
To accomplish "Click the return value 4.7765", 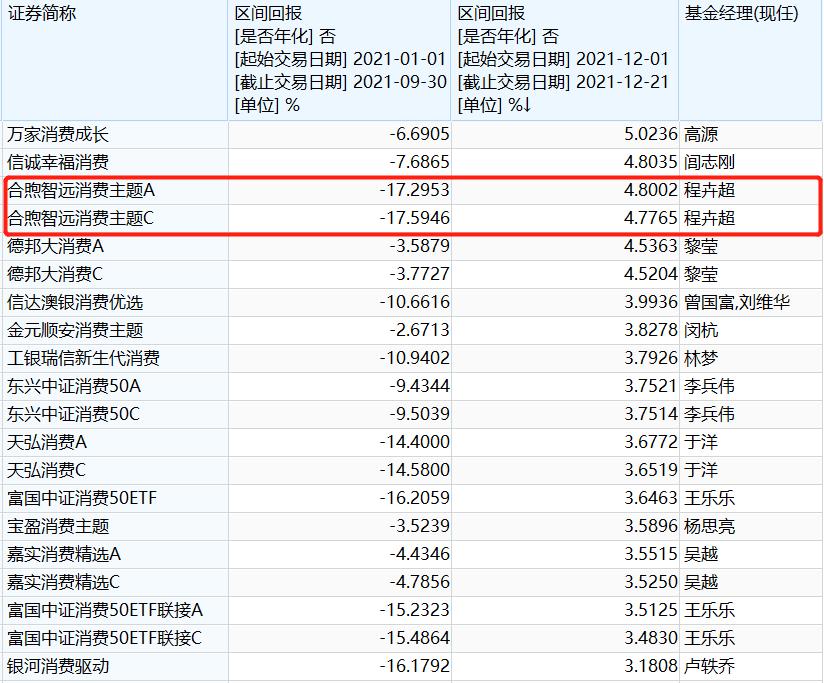I will point(651,218).
